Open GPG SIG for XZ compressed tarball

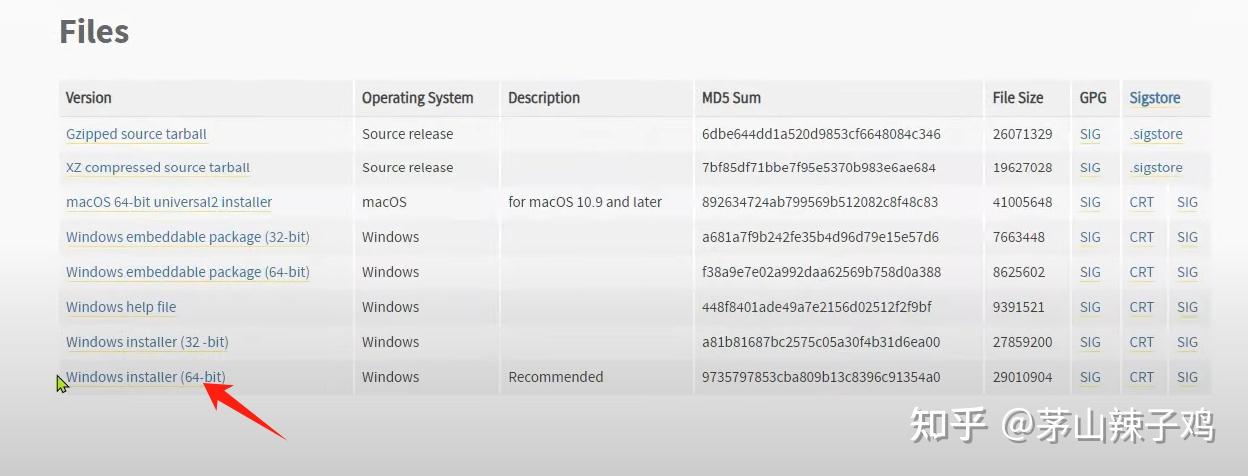1090,168
